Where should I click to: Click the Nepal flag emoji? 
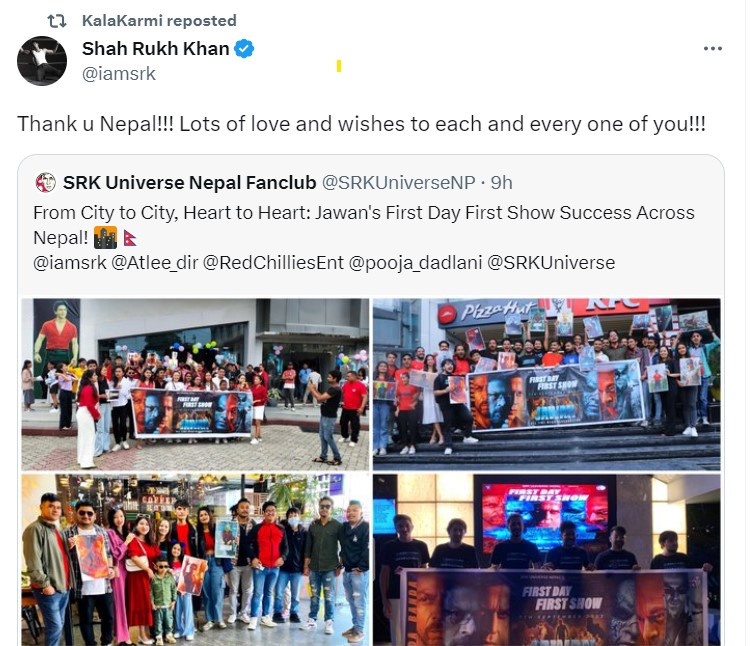[x=130, y=238]
